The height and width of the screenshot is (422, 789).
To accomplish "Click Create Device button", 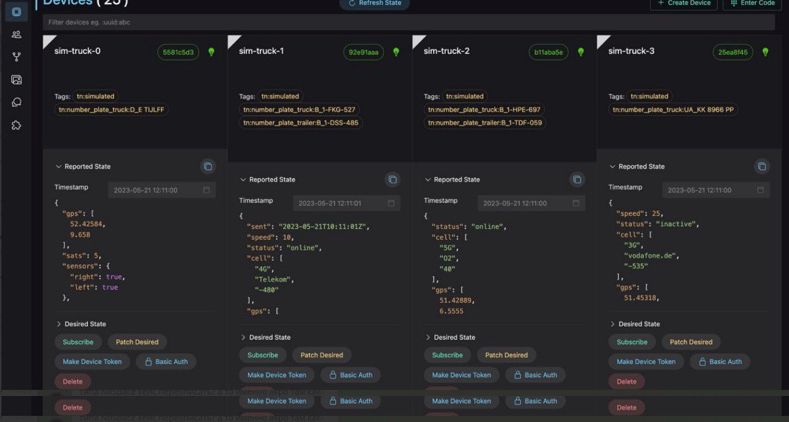I will (x=684, y=4).
